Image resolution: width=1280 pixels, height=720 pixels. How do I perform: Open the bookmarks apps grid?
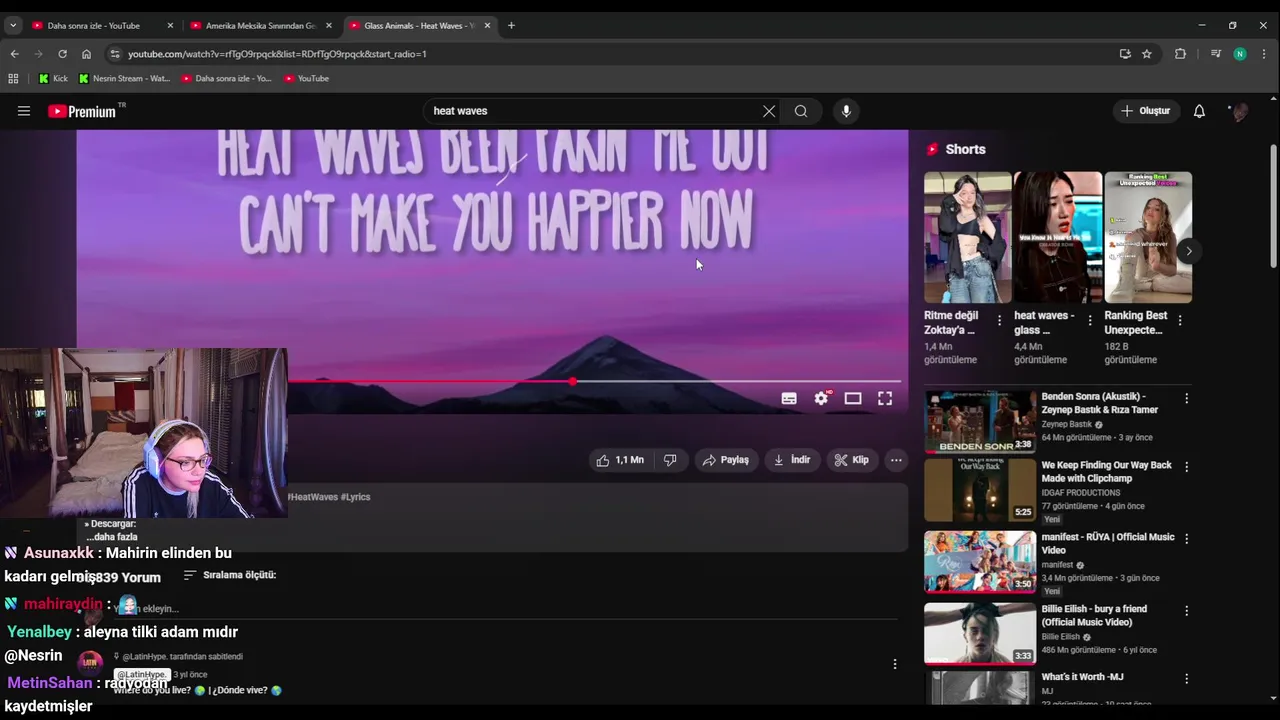13,78
